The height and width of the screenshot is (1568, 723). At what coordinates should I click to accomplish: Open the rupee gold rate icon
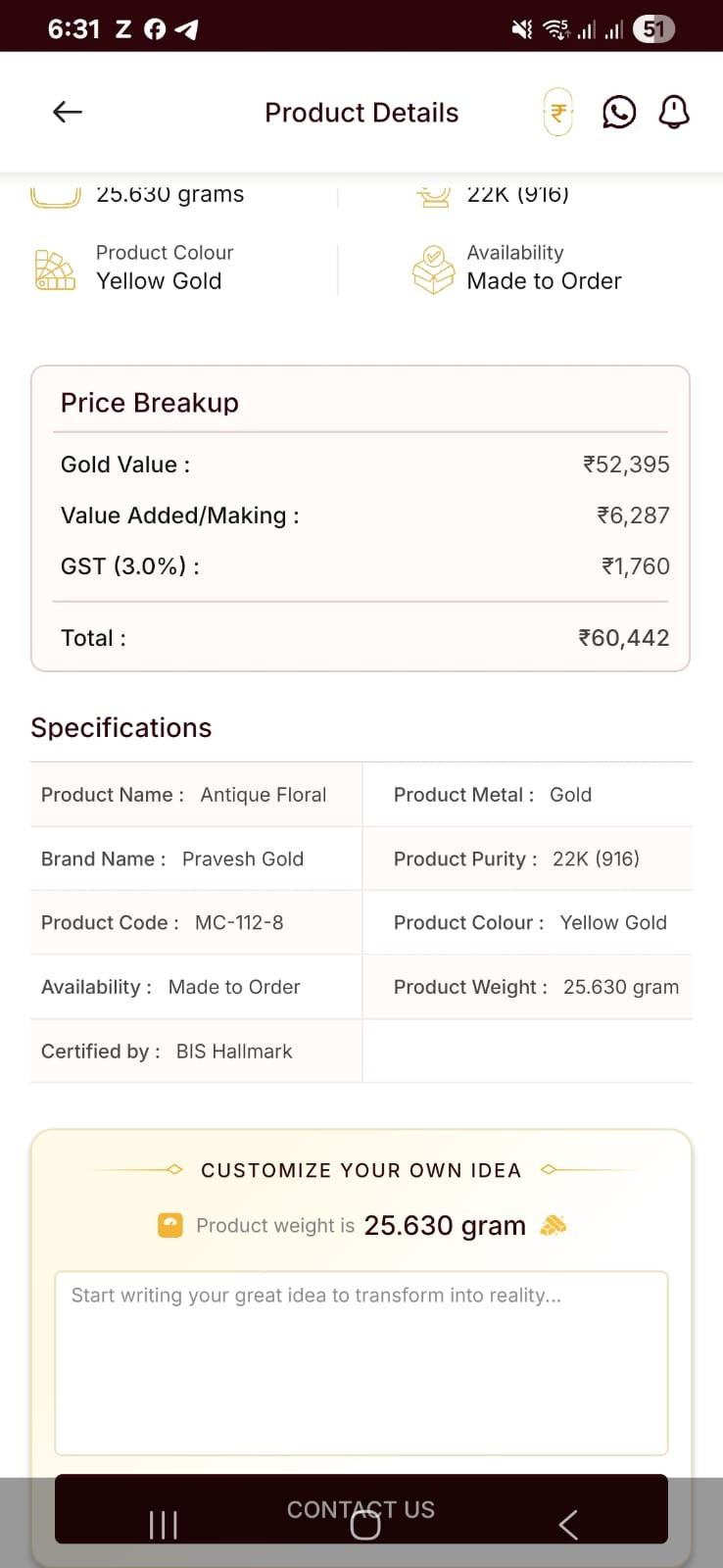click(558, 113)
